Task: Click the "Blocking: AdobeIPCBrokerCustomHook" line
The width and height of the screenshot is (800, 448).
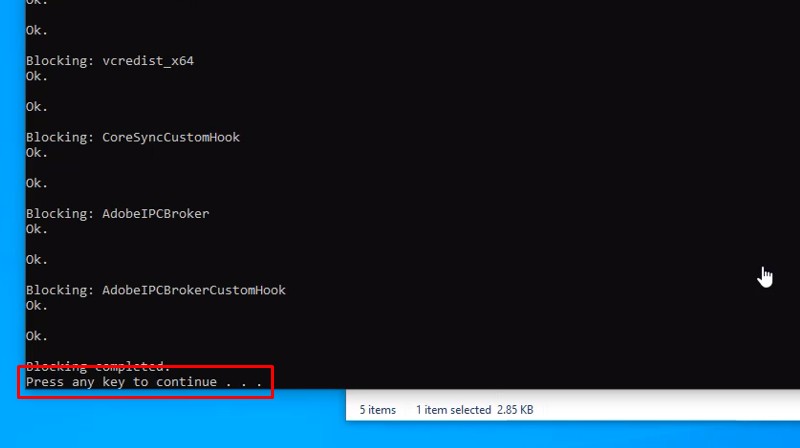Action: (x=155, y=290)
